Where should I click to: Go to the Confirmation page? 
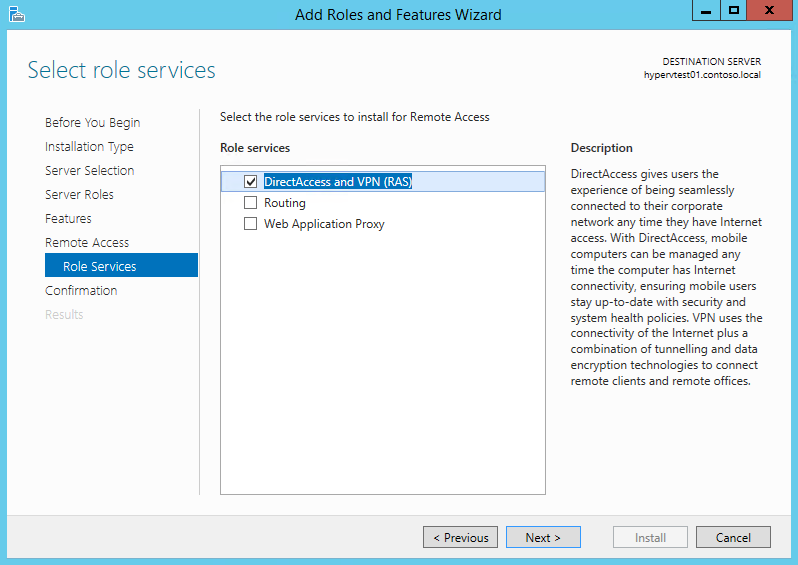pos(81,290)
